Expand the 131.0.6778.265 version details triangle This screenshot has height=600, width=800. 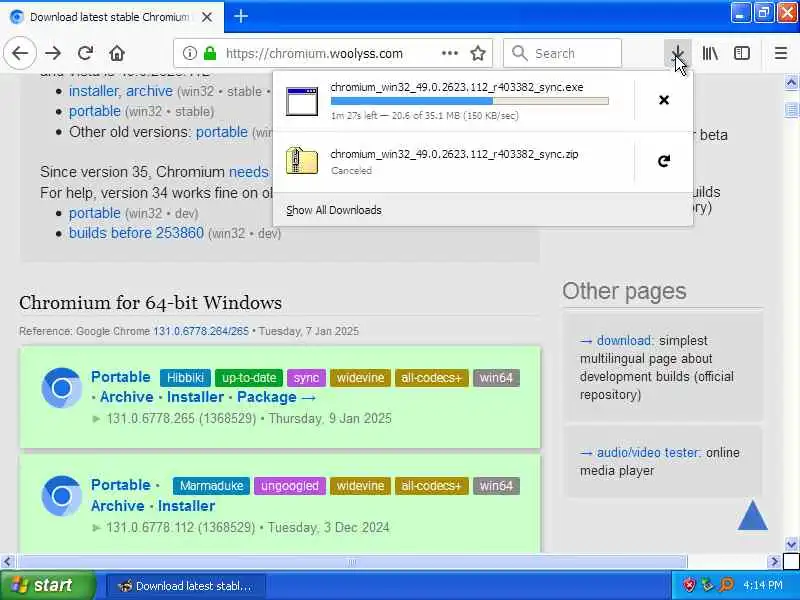[96, 419]
